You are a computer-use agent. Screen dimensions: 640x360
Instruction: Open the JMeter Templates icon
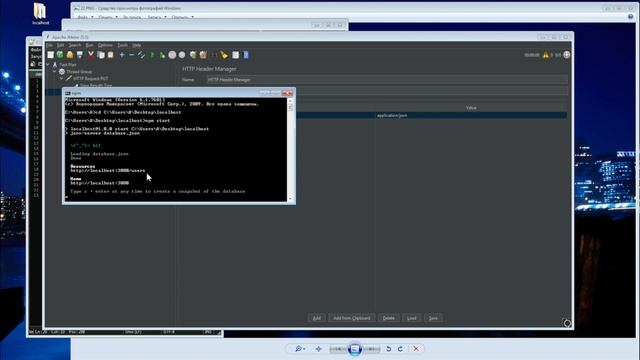click(60, 55)
